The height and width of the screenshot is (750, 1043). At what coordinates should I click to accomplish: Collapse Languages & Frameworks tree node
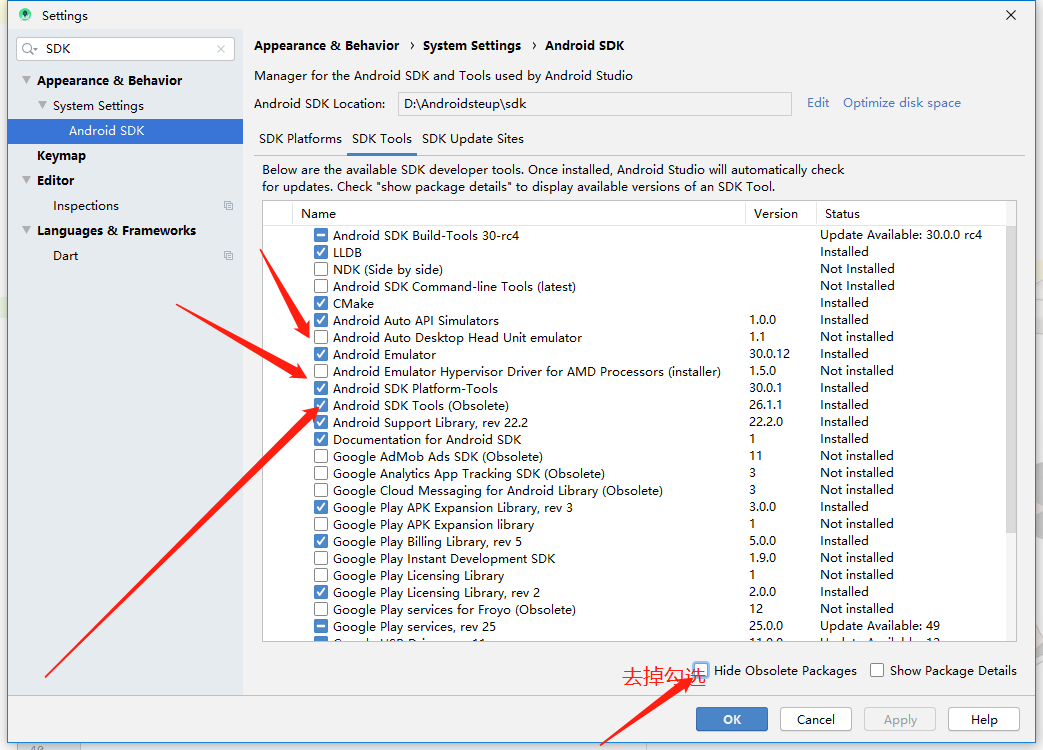(27, 230)
